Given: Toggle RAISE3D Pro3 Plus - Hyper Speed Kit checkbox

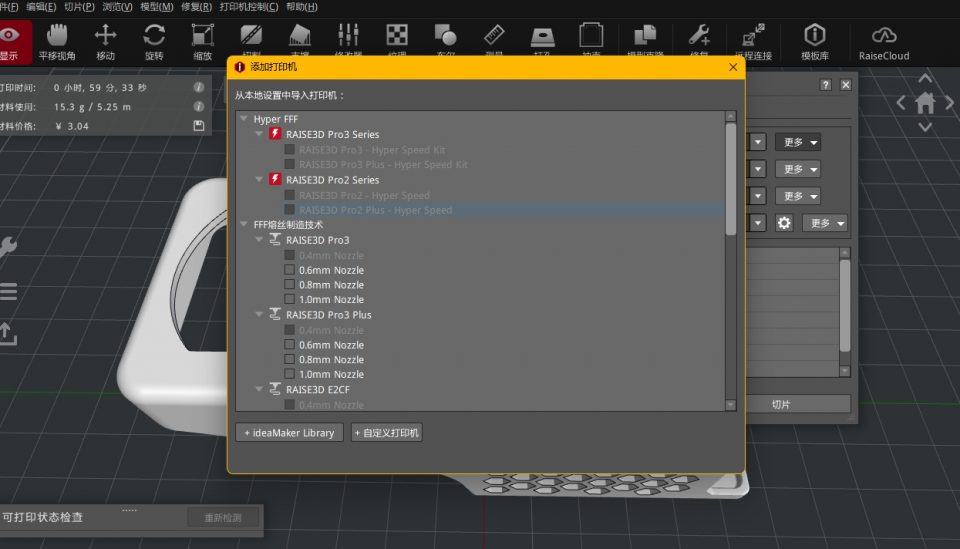Looking at the screenshot, I should pos(290,164).
